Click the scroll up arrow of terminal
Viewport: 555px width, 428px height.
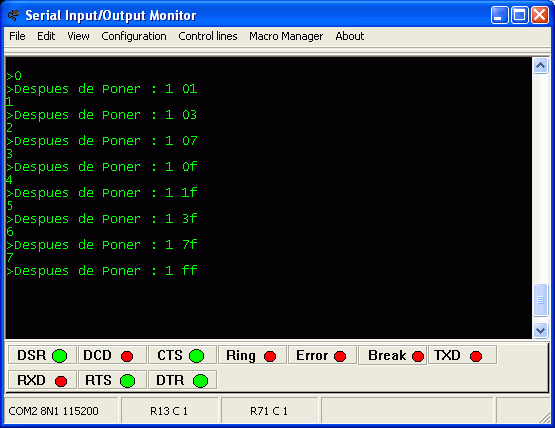click(x=540, y=65)
